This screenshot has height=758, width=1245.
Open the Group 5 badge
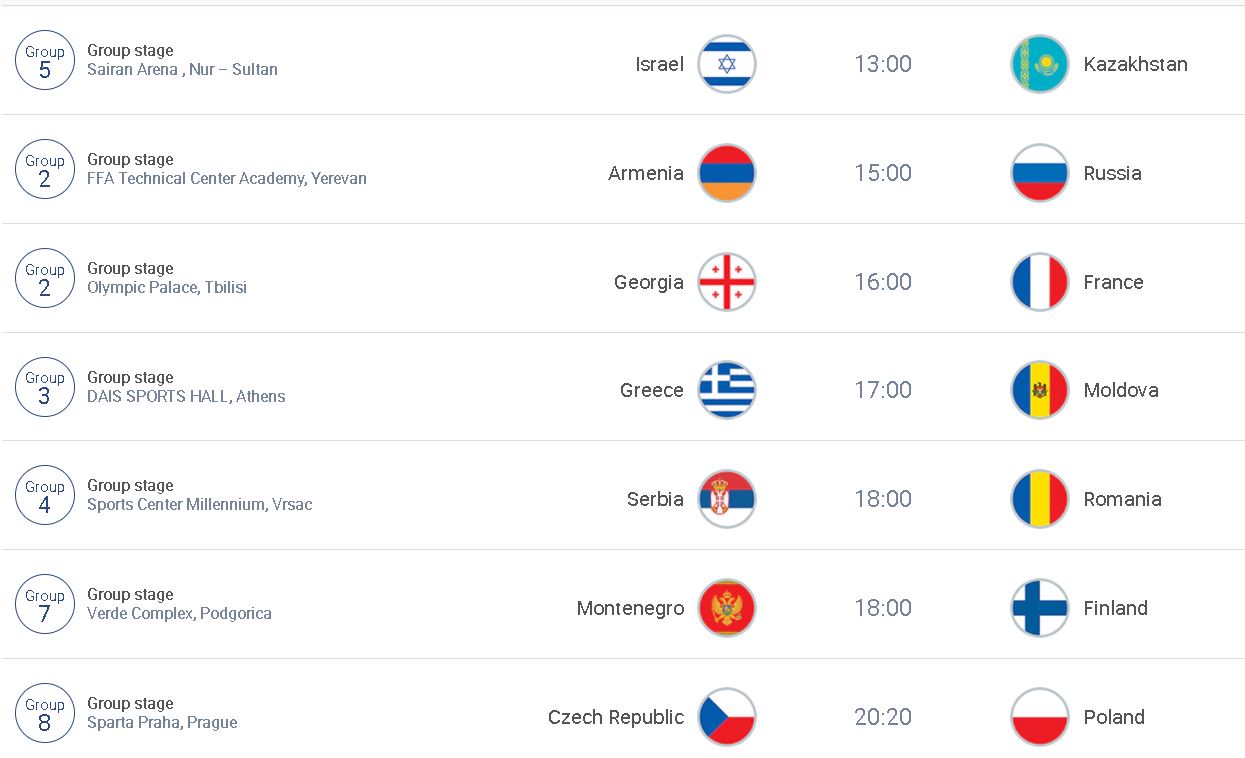(x=45, y=61)
